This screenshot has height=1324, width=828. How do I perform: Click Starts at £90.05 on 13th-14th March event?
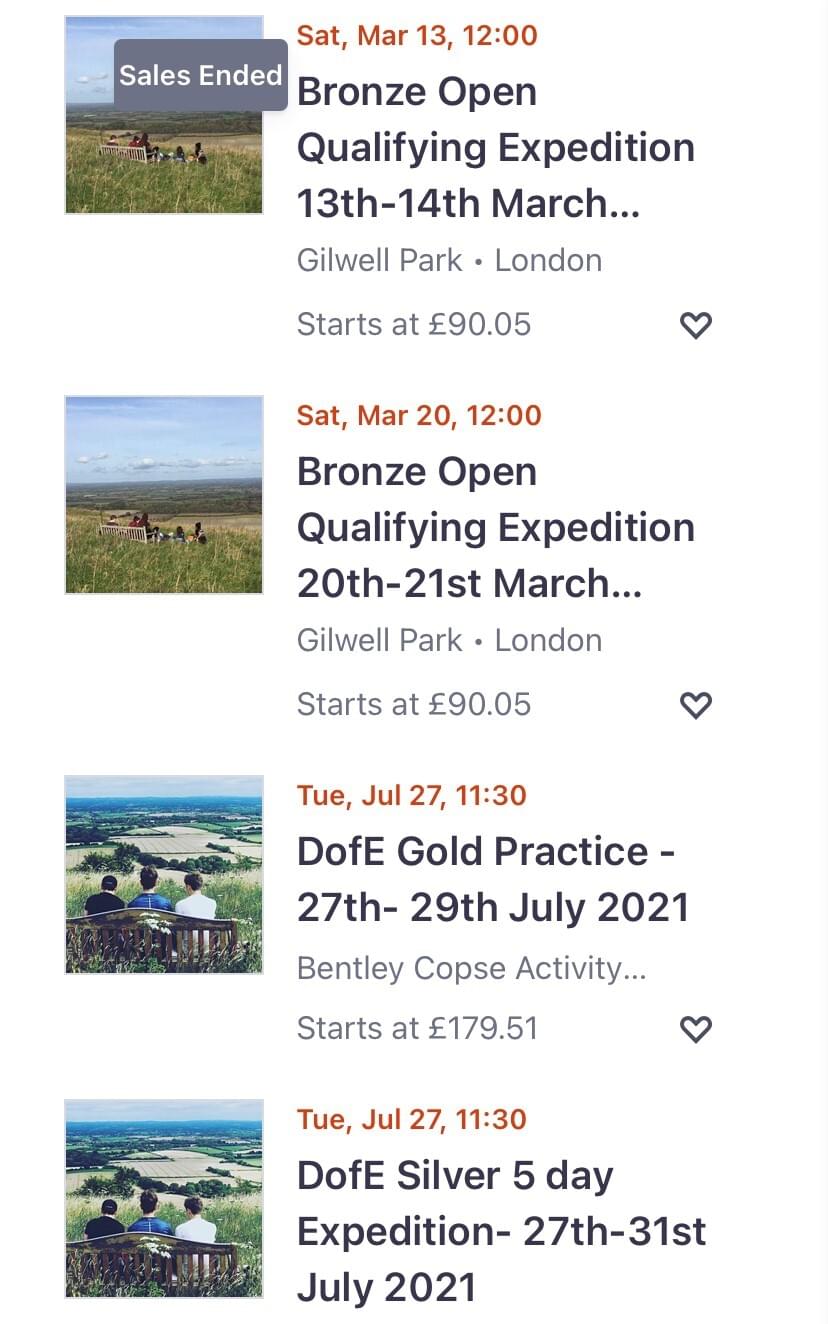point(413,325)
